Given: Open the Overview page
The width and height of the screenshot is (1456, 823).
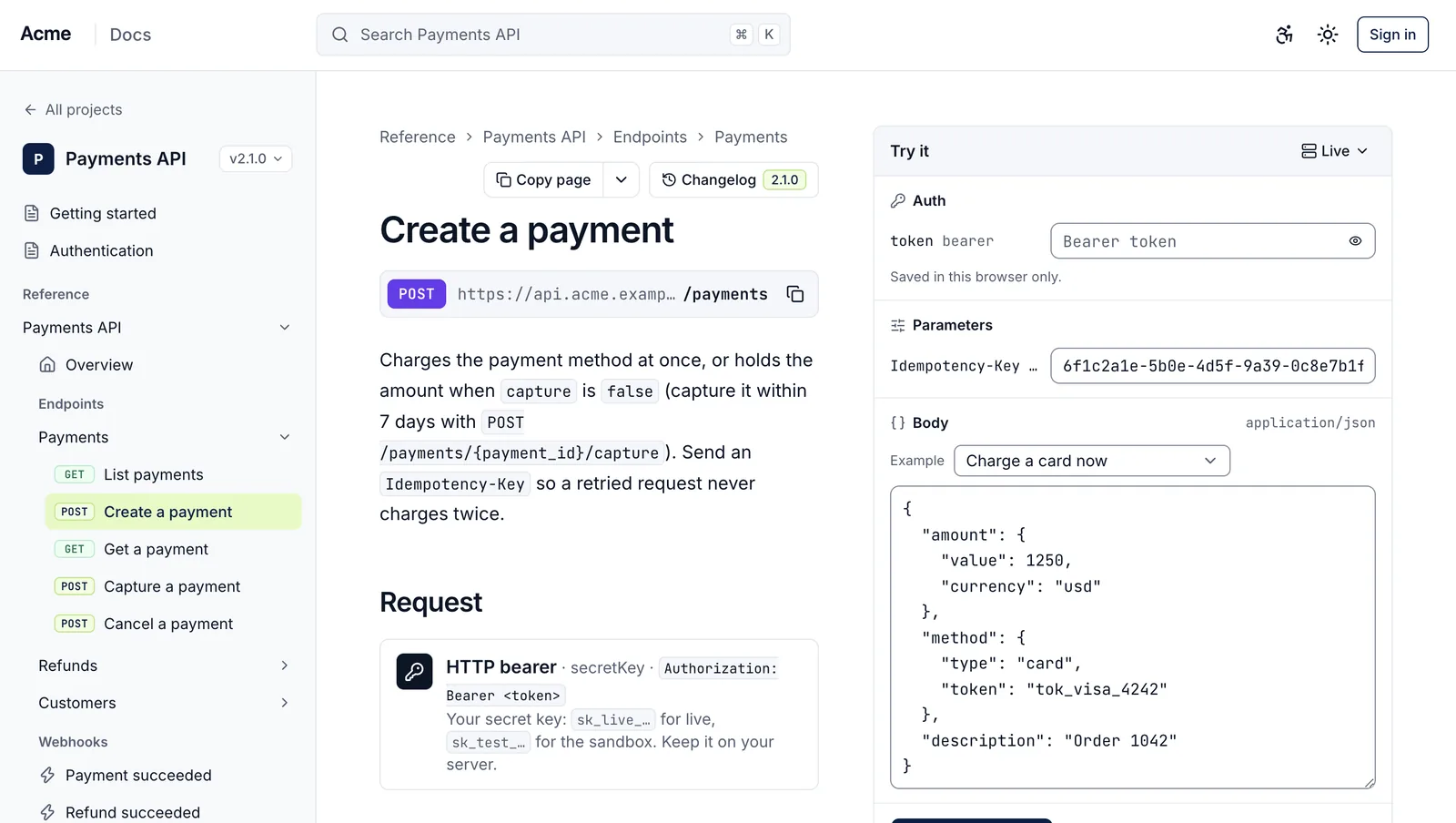Looking at the screenshot, I should (99, 364).
